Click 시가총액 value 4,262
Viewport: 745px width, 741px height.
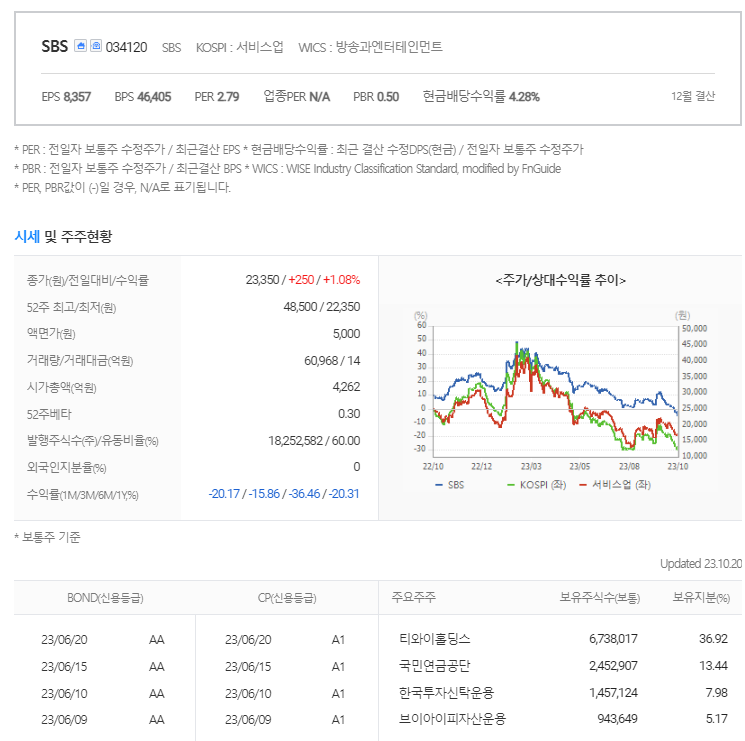(346, 387)
